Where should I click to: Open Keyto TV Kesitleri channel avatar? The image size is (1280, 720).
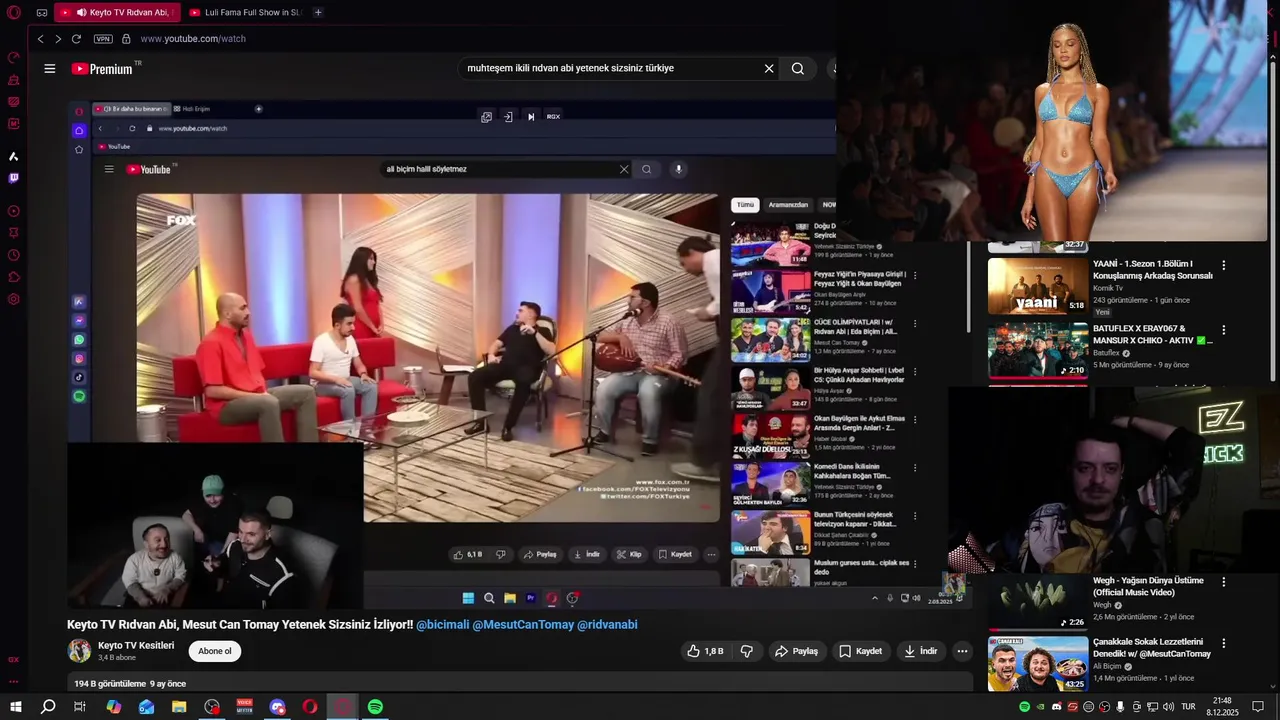79,651
